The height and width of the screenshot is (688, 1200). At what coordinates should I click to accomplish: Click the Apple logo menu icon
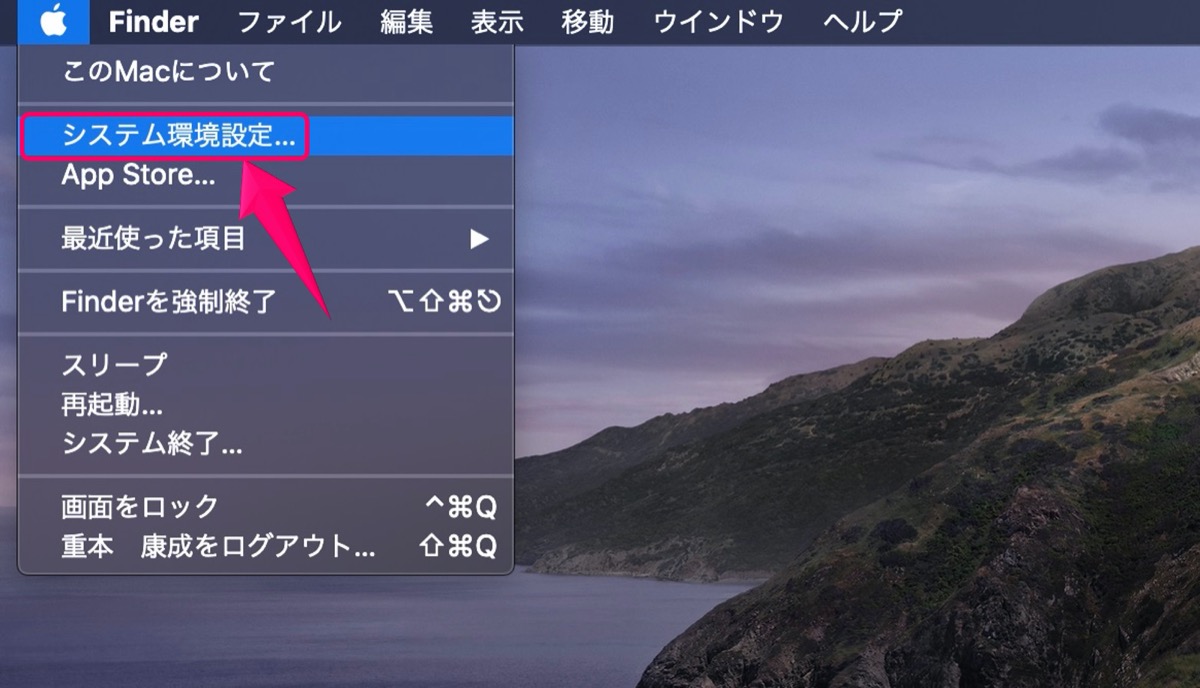pyautogui.click(x=53, y=21)
